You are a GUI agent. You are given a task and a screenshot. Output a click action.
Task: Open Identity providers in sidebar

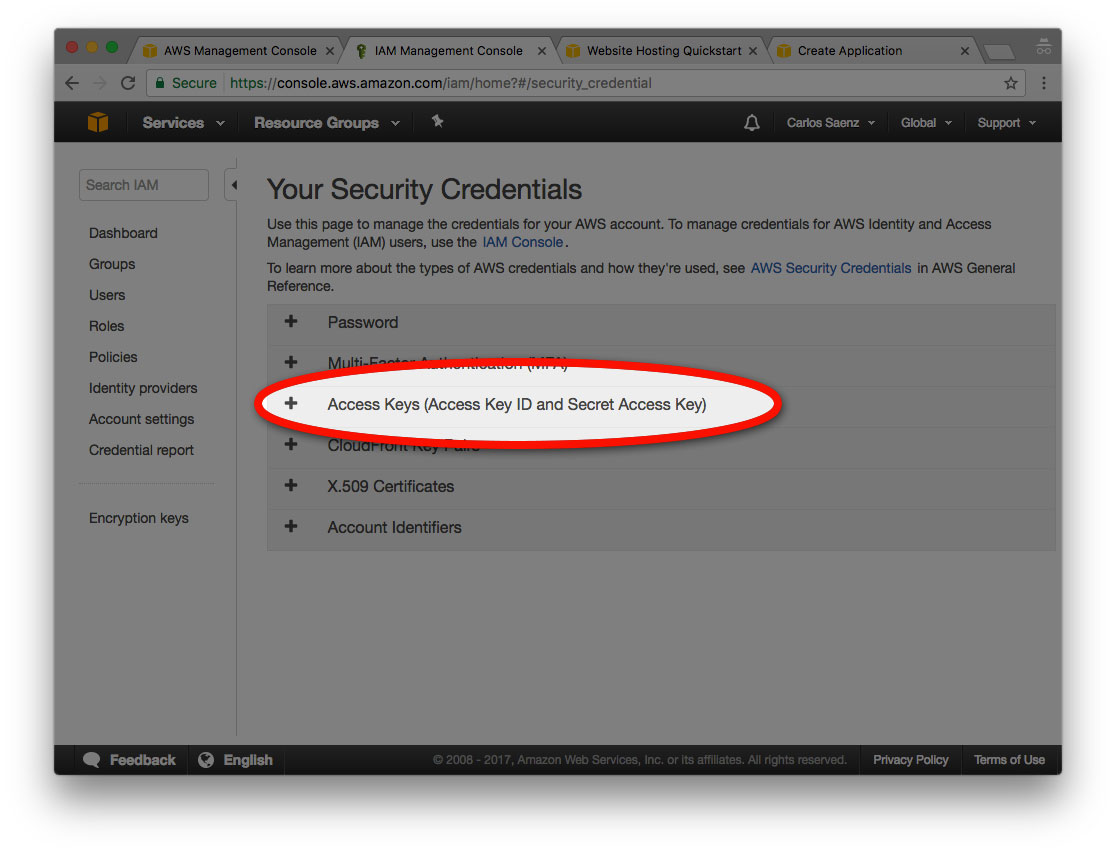143,388
